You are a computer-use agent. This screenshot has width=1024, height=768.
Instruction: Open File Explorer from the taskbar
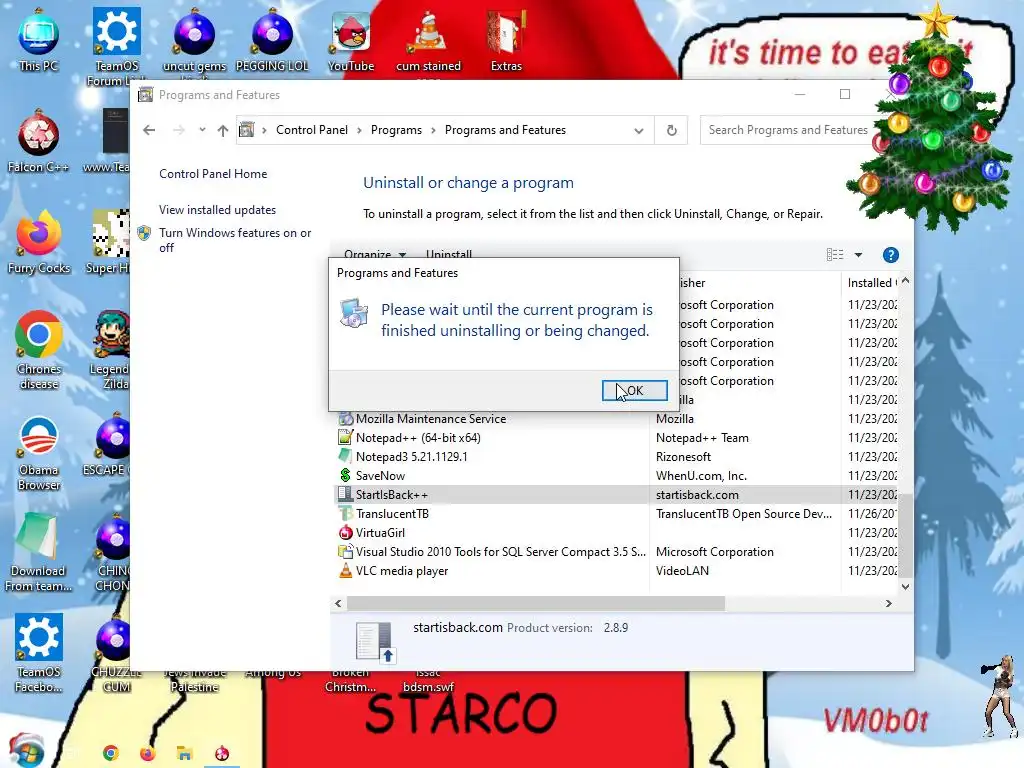[x=185, y=754]
